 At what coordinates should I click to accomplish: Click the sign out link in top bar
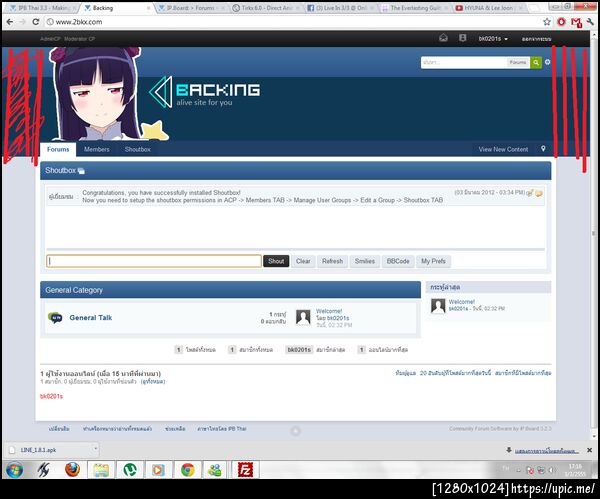pos(536,39)
